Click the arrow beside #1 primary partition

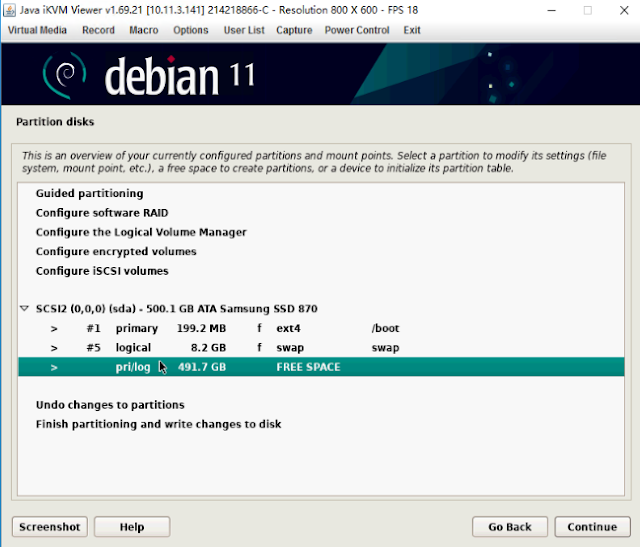pyautogui.click(x=54, y=329)
